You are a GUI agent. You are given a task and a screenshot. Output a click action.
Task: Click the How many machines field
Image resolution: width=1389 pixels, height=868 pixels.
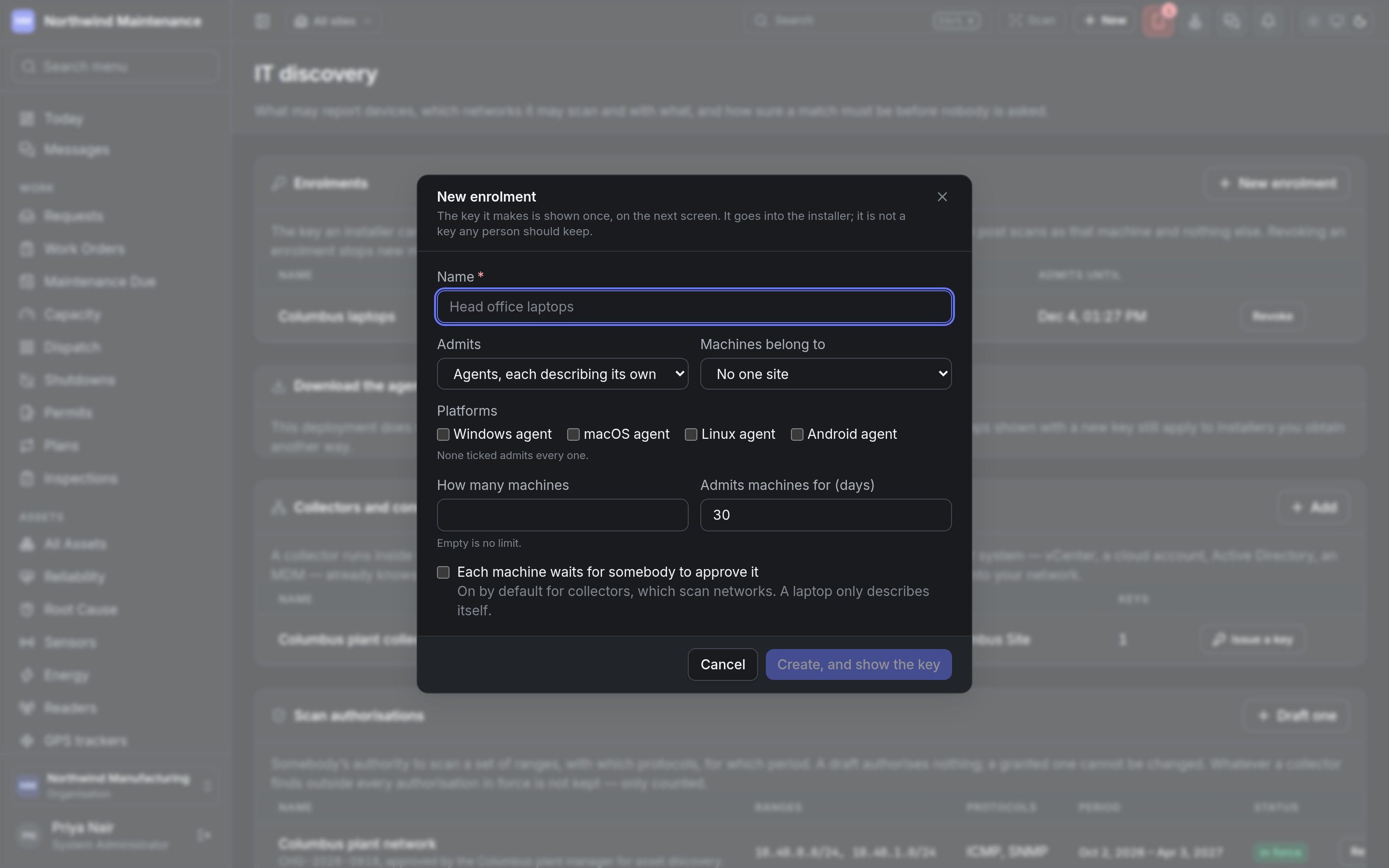(562, 515)
